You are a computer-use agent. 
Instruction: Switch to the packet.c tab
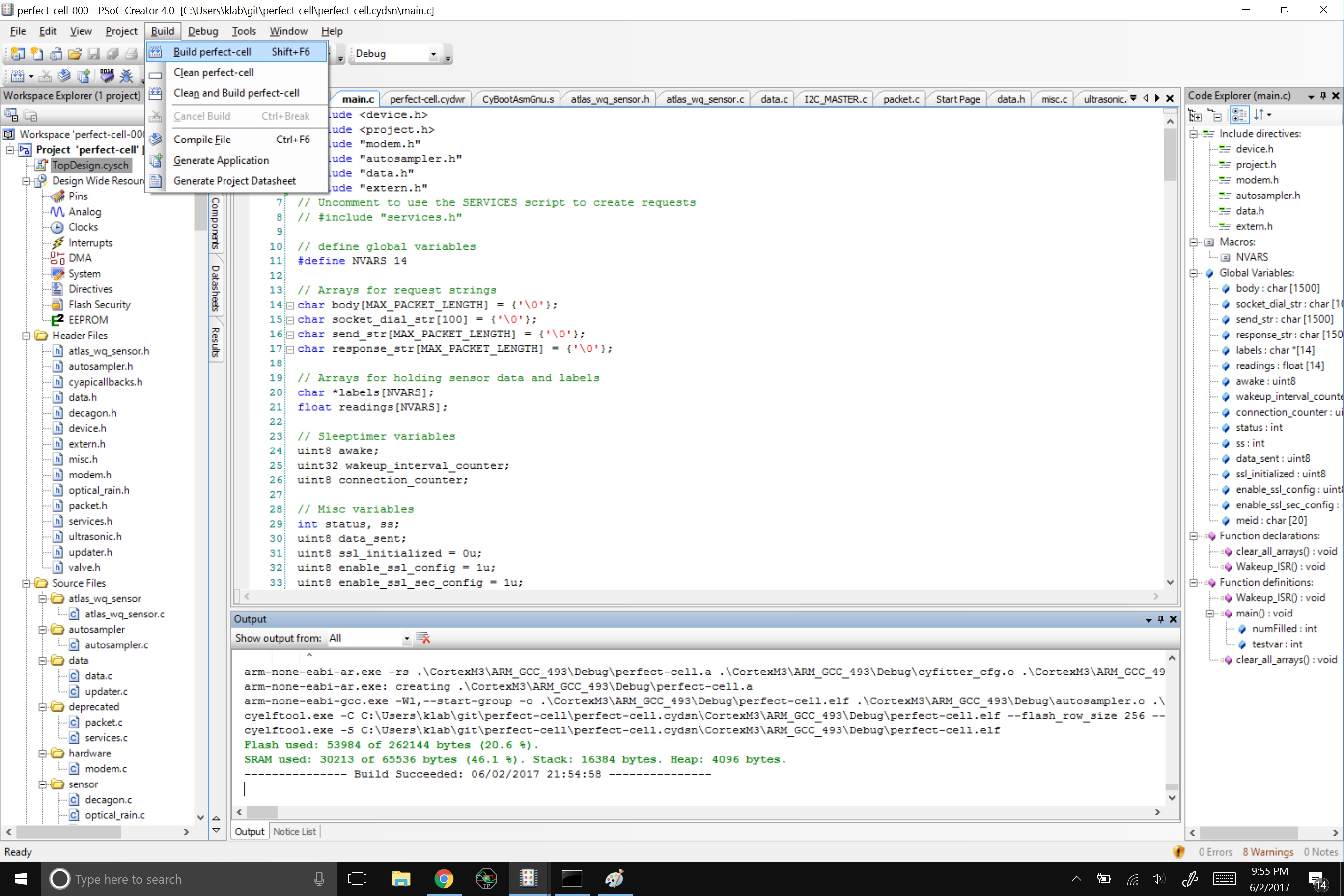click(900, 99)
